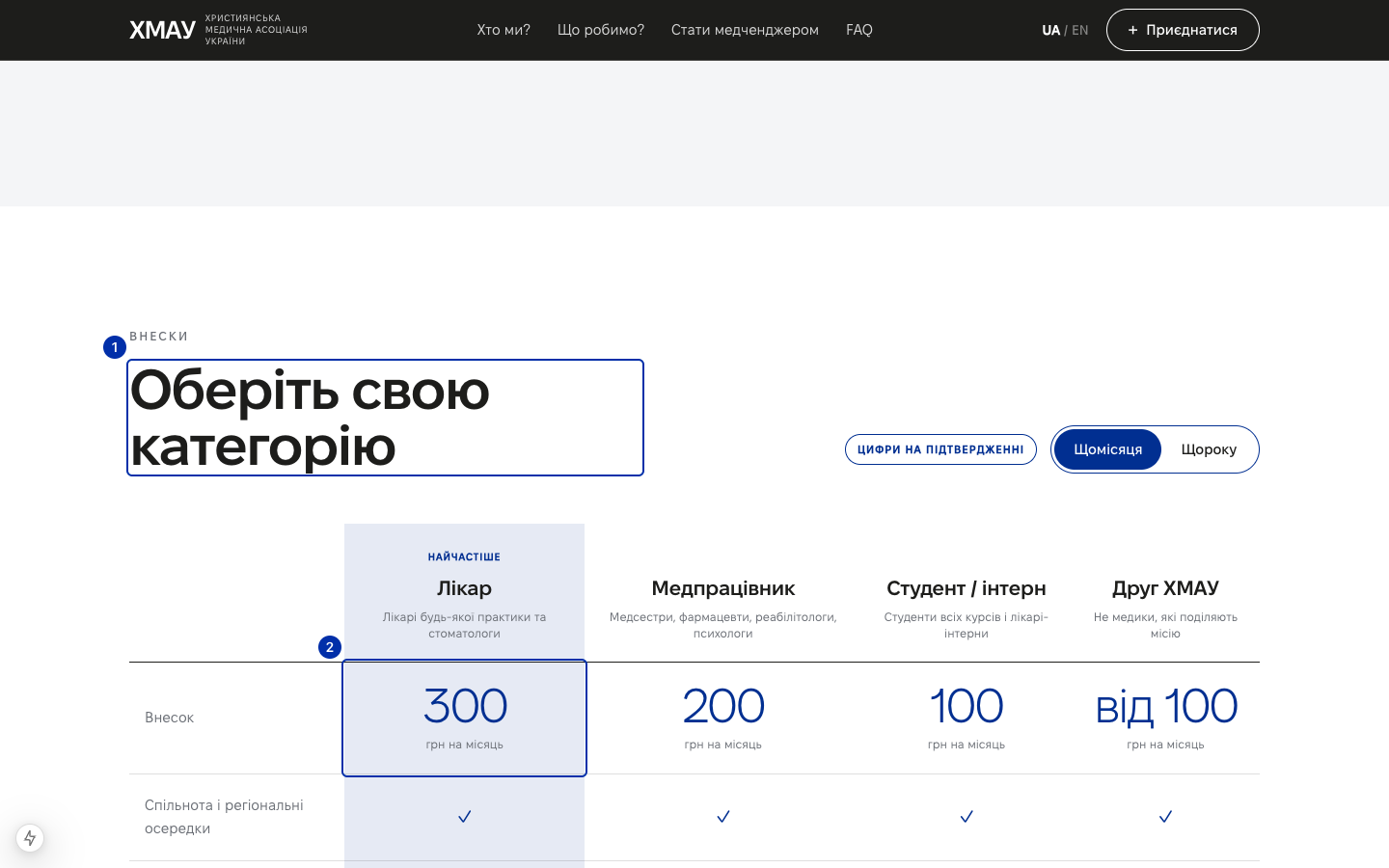Select the Студент / інтерн category heading
Viewport: 1389px width, 868px height.
967,588
